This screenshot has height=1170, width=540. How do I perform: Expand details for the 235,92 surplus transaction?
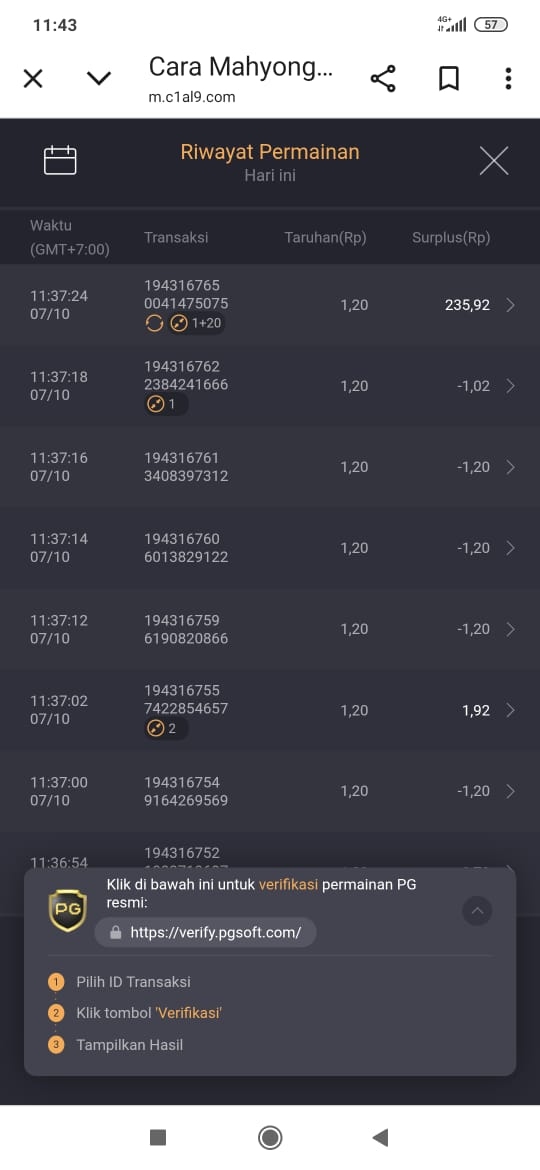coord(511,304)
